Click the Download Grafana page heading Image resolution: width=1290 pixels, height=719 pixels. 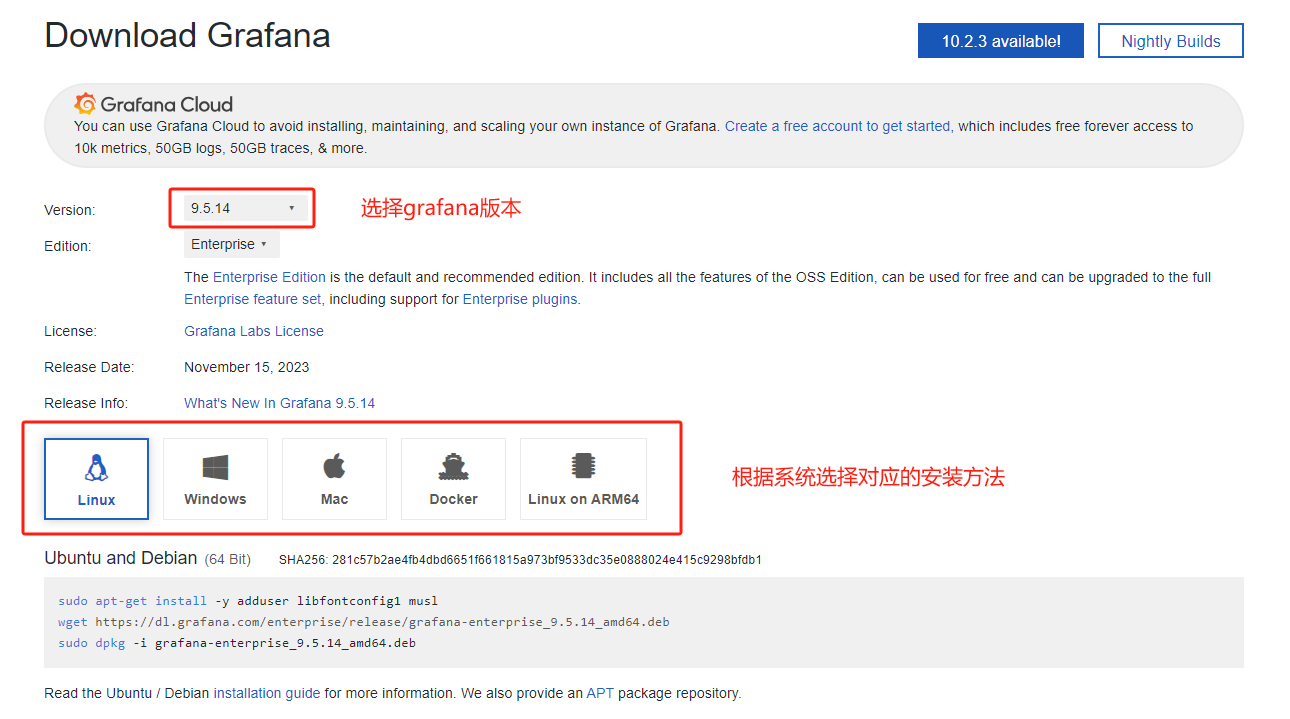pos(187,35)
